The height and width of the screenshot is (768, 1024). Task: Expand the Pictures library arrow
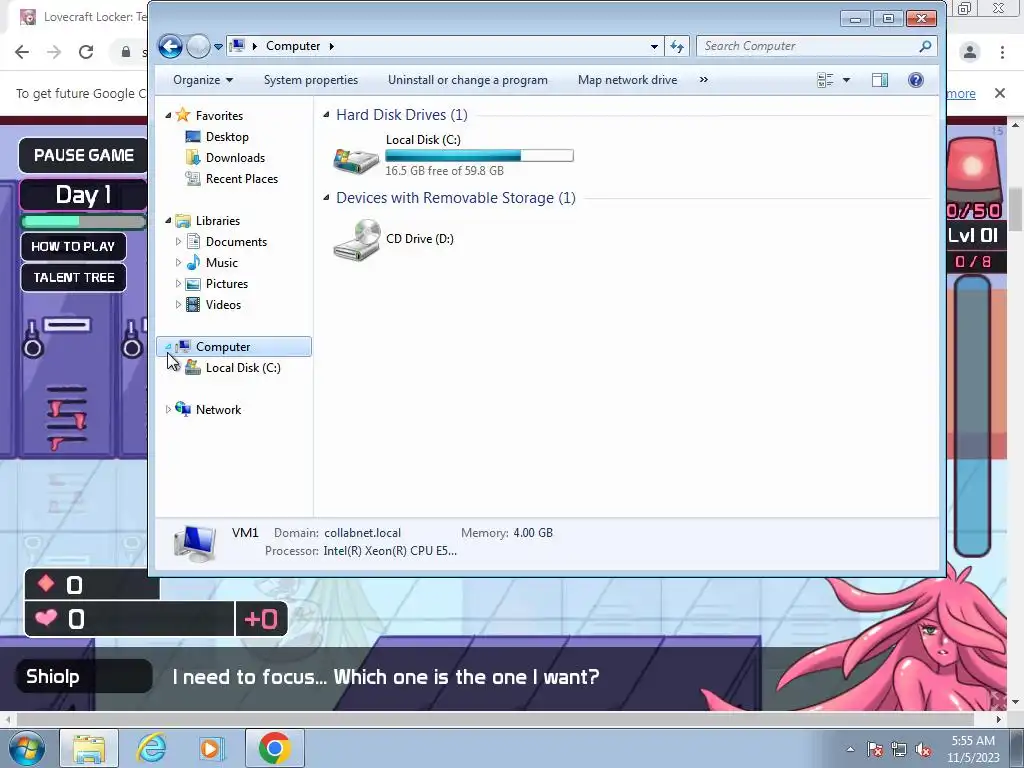(178, 283)
